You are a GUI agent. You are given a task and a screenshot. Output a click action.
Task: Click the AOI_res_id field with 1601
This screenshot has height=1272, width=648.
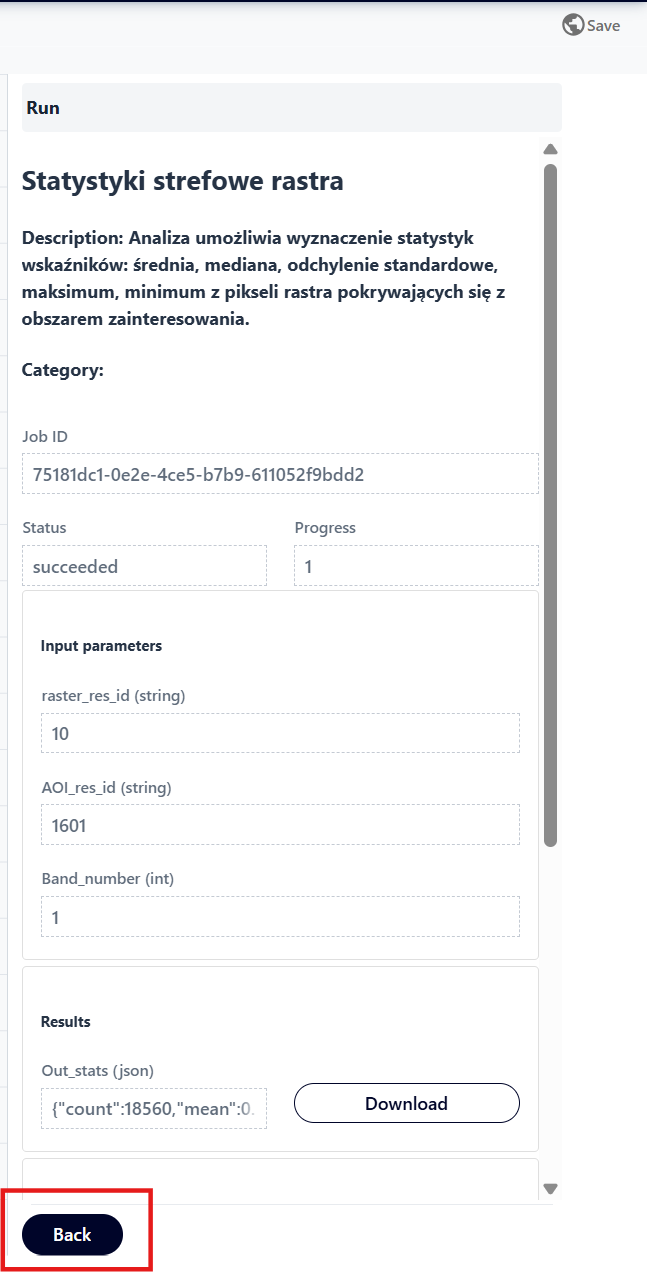pyautogui.click(x=281, y=825)
